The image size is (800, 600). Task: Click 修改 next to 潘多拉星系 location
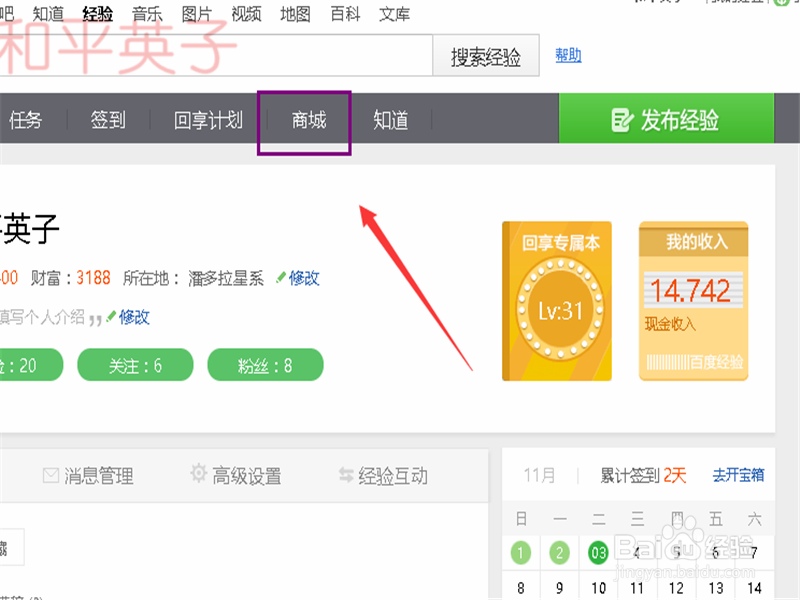(x=304, y=278)
